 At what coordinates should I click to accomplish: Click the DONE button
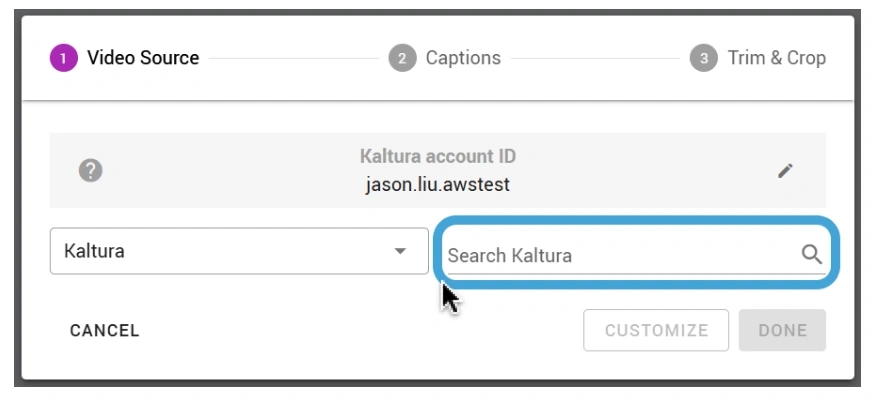[x=782, y=330]
